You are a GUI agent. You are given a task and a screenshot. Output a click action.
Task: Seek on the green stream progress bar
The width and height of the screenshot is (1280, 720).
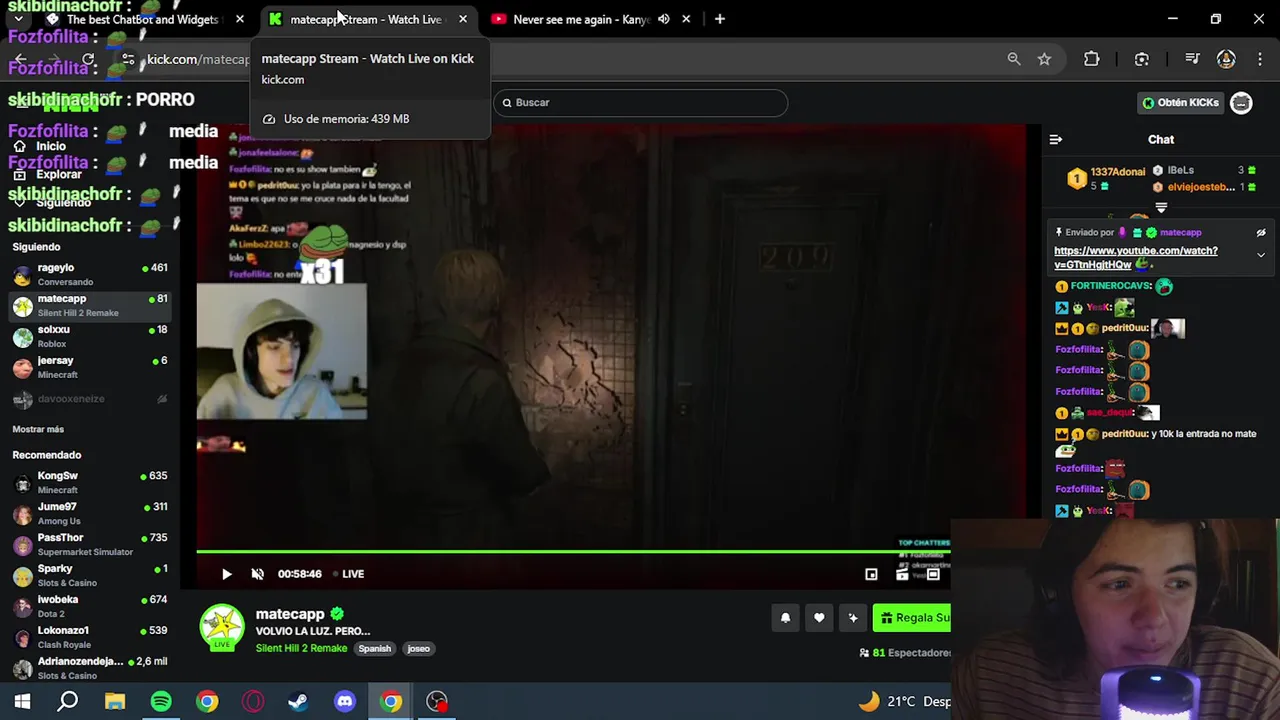(572, 551)
